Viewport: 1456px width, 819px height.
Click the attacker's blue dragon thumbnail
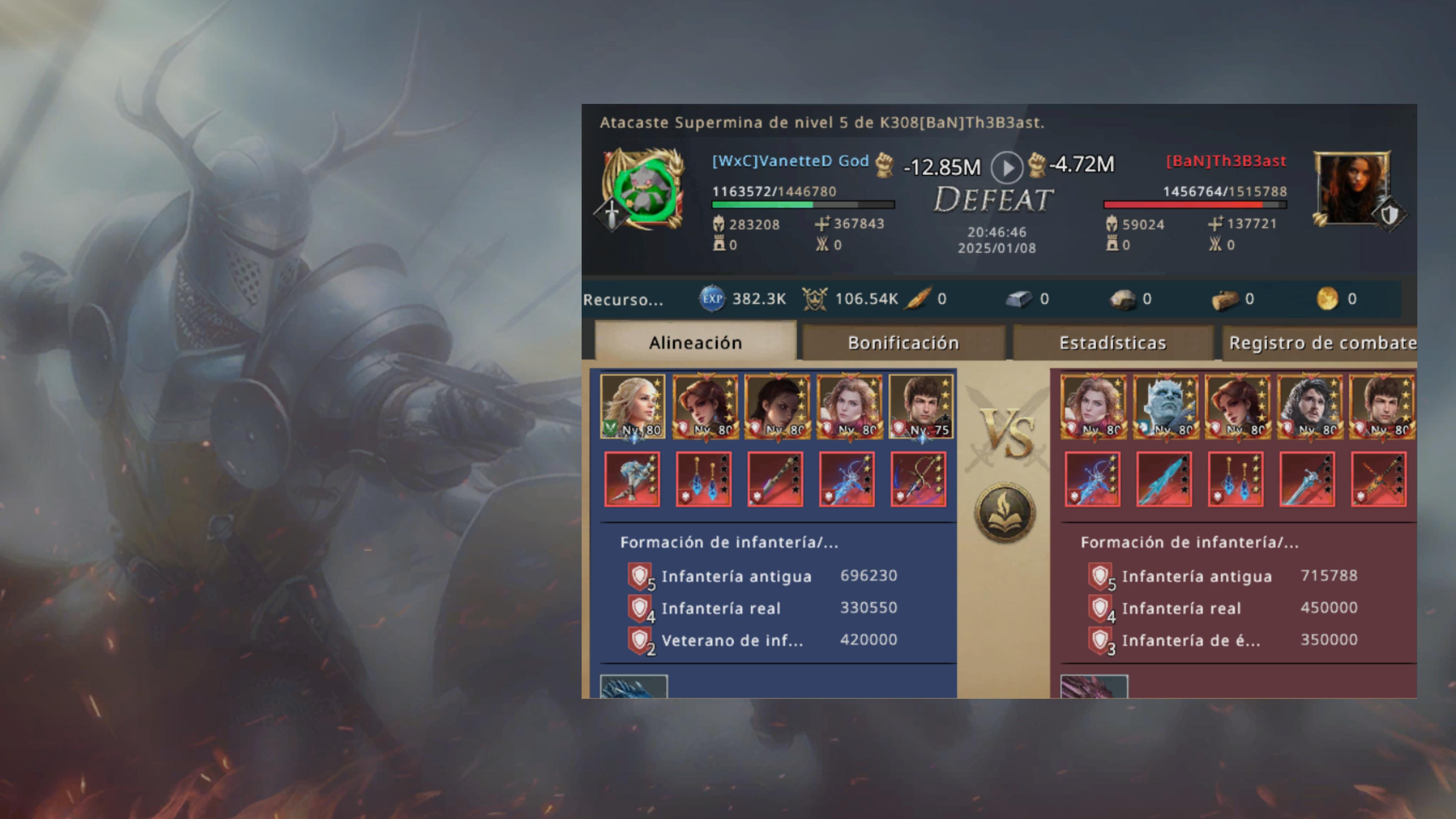pos(634,686)
